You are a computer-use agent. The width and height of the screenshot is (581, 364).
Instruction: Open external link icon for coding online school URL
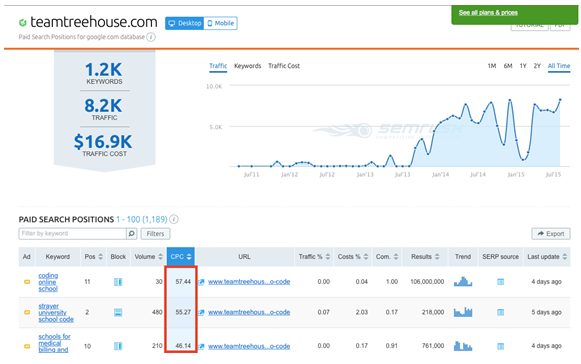click(201, 282)
